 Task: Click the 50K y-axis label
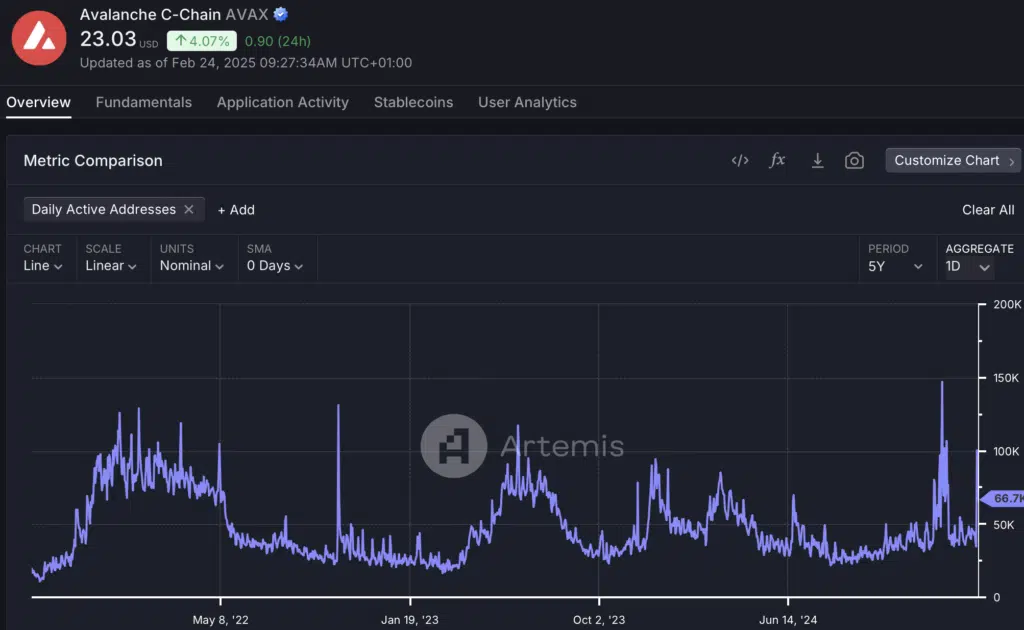pos(1004,525)
